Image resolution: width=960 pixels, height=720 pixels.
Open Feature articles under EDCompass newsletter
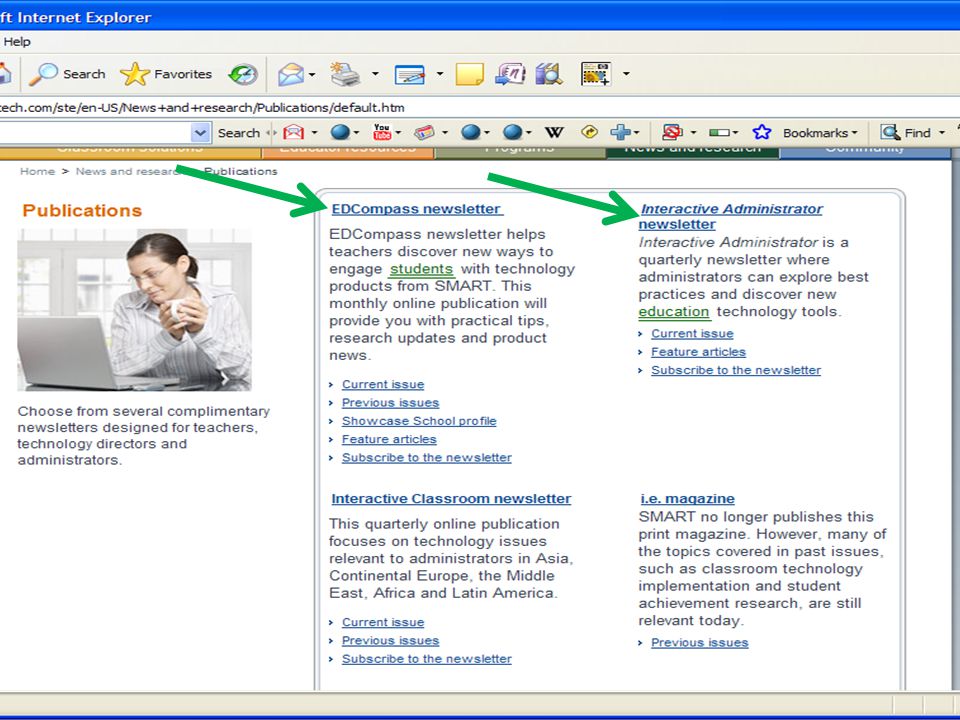pos(389,439)
